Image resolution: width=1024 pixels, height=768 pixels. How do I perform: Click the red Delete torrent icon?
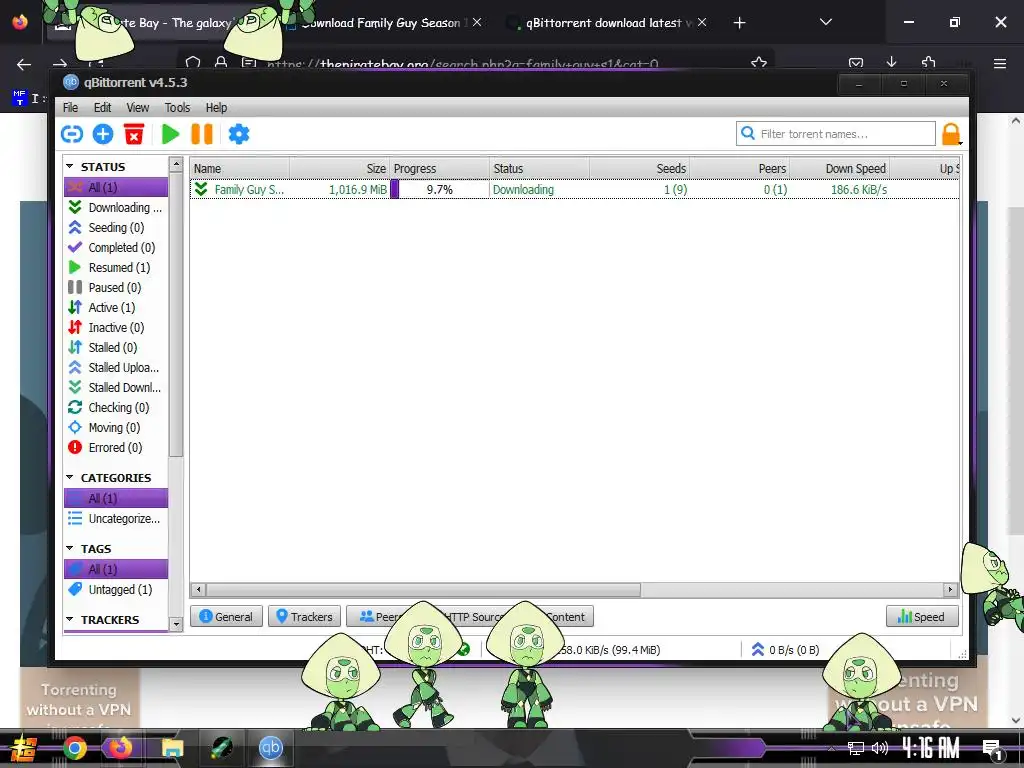(x=134, y=134)
